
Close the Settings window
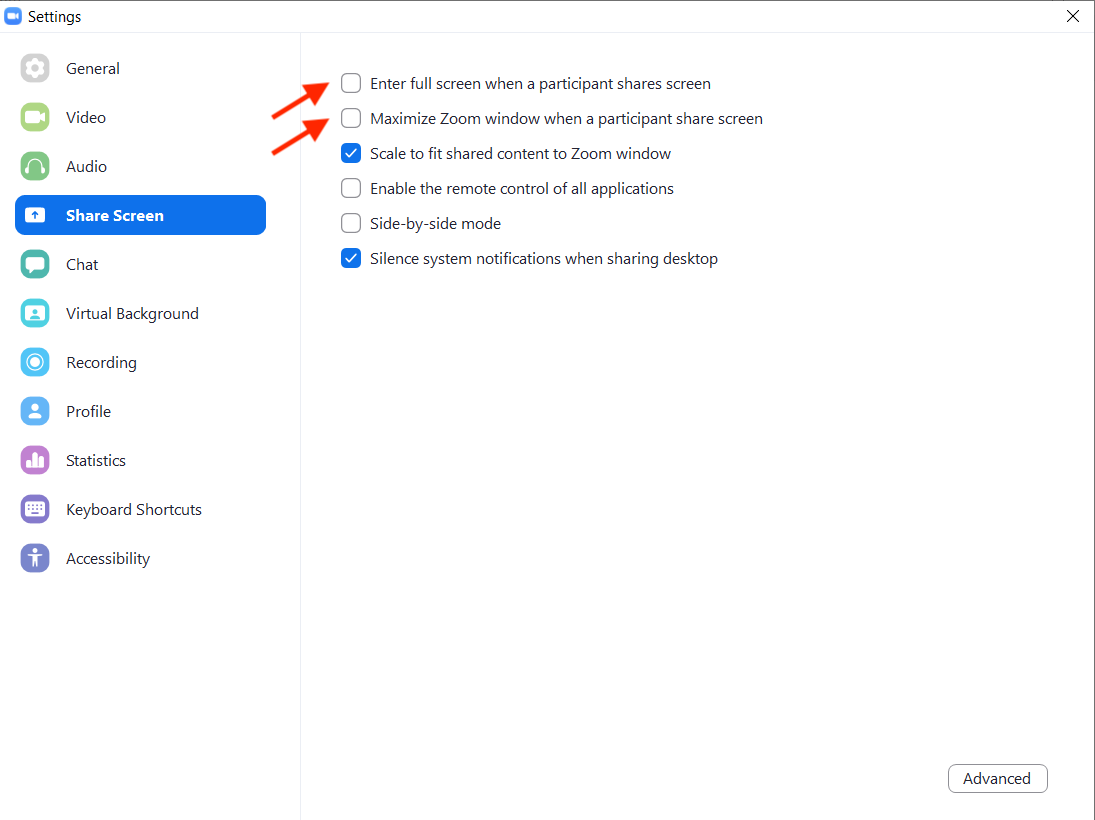(1073, 16)
